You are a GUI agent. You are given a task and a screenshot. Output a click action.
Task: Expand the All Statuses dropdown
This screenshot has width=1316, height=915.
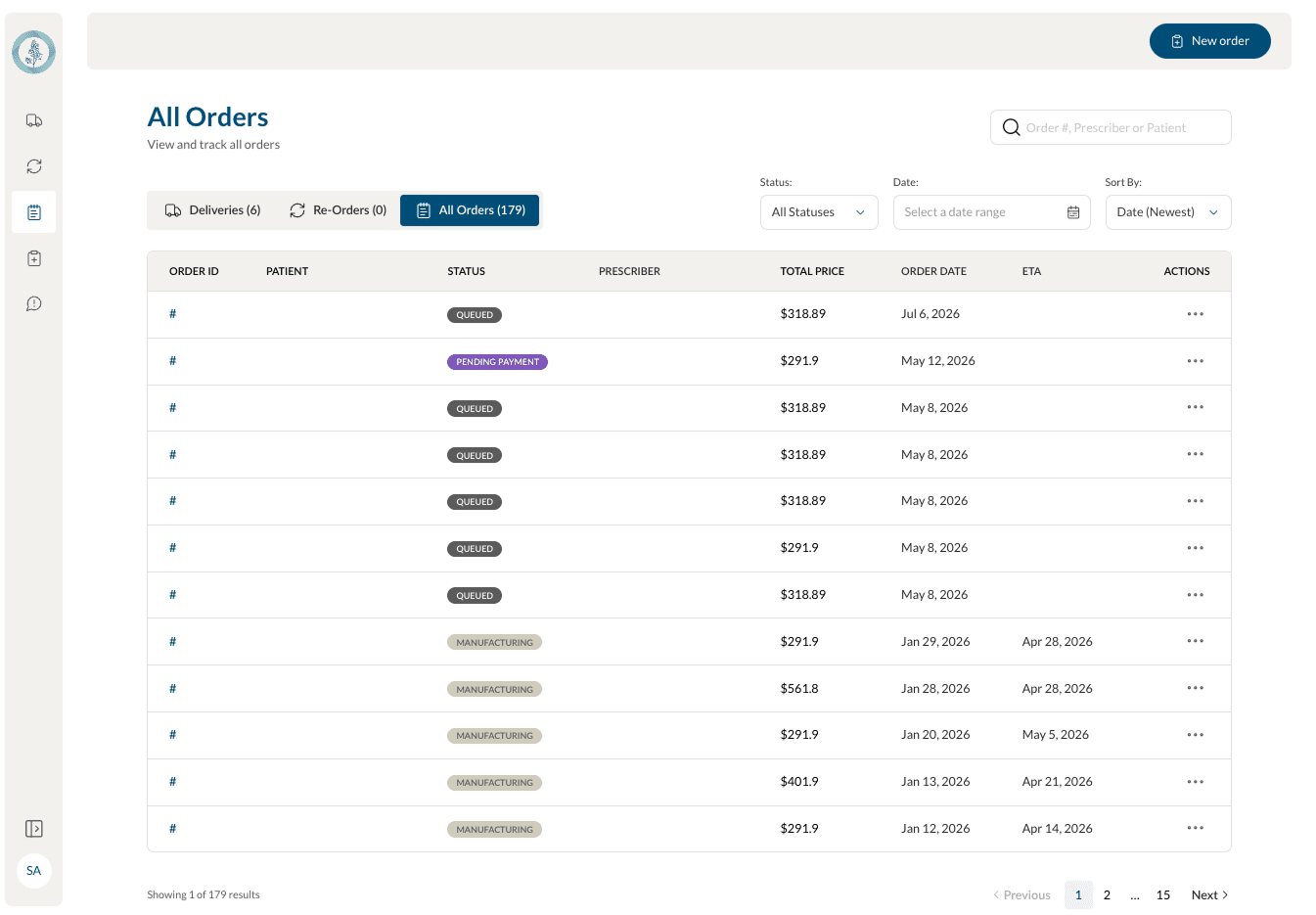[x=819, y=212]
